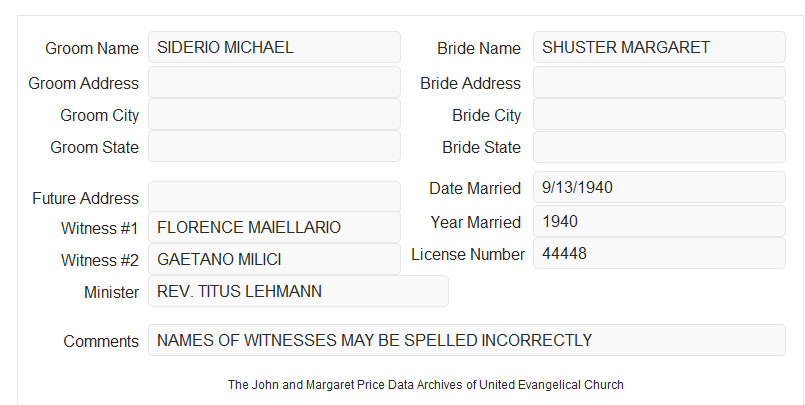Click the empty Groom Address field

(274, 82)
